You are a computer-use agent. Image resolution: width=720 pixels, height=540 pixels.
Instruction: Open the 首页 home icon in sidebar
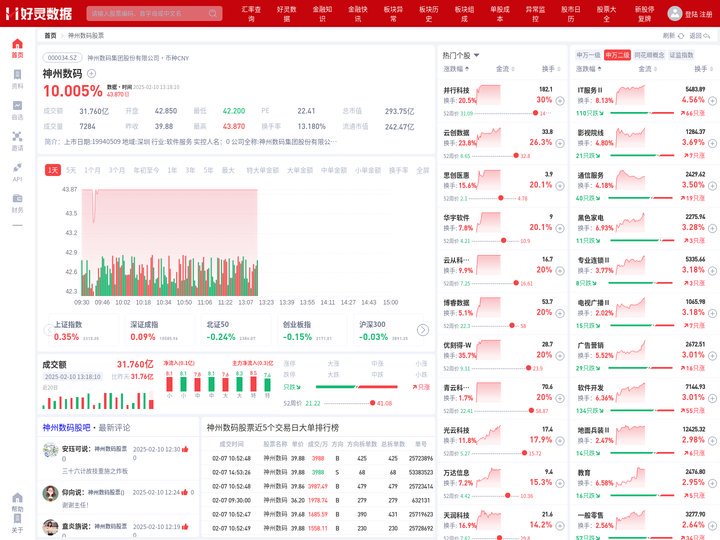click(x=17, y=44)
